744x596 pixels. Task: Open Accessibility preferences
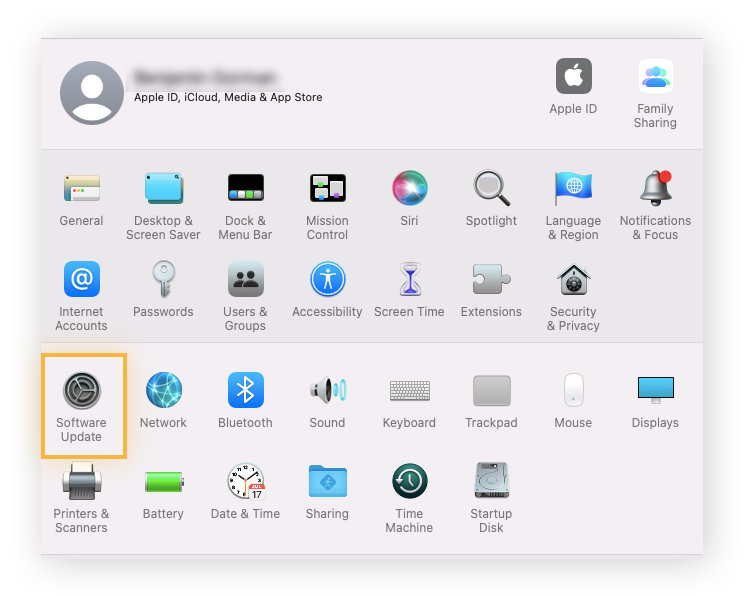point(327,280)
